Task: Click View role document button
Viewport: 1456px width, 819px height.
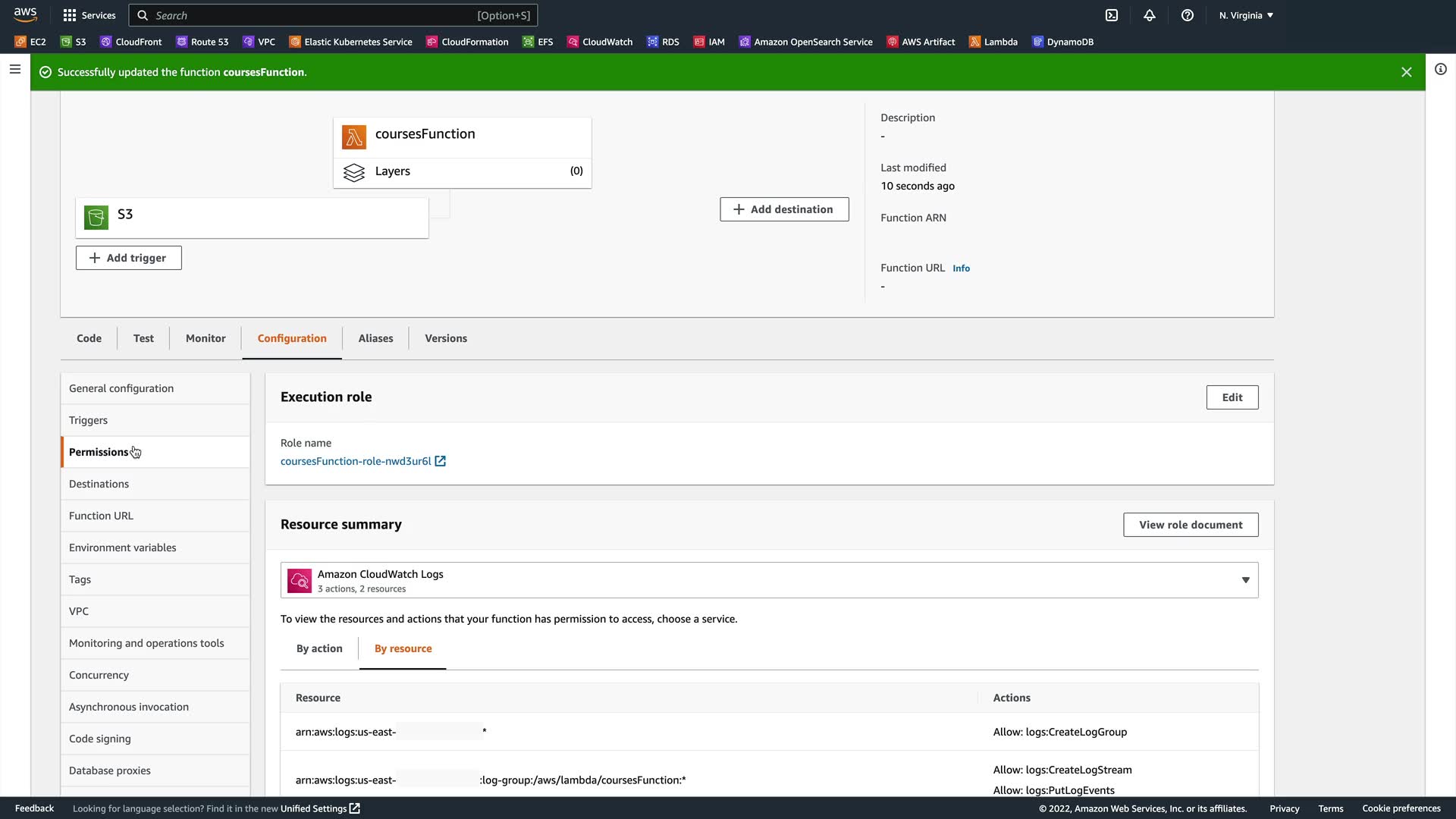Action: (1190, 525)
